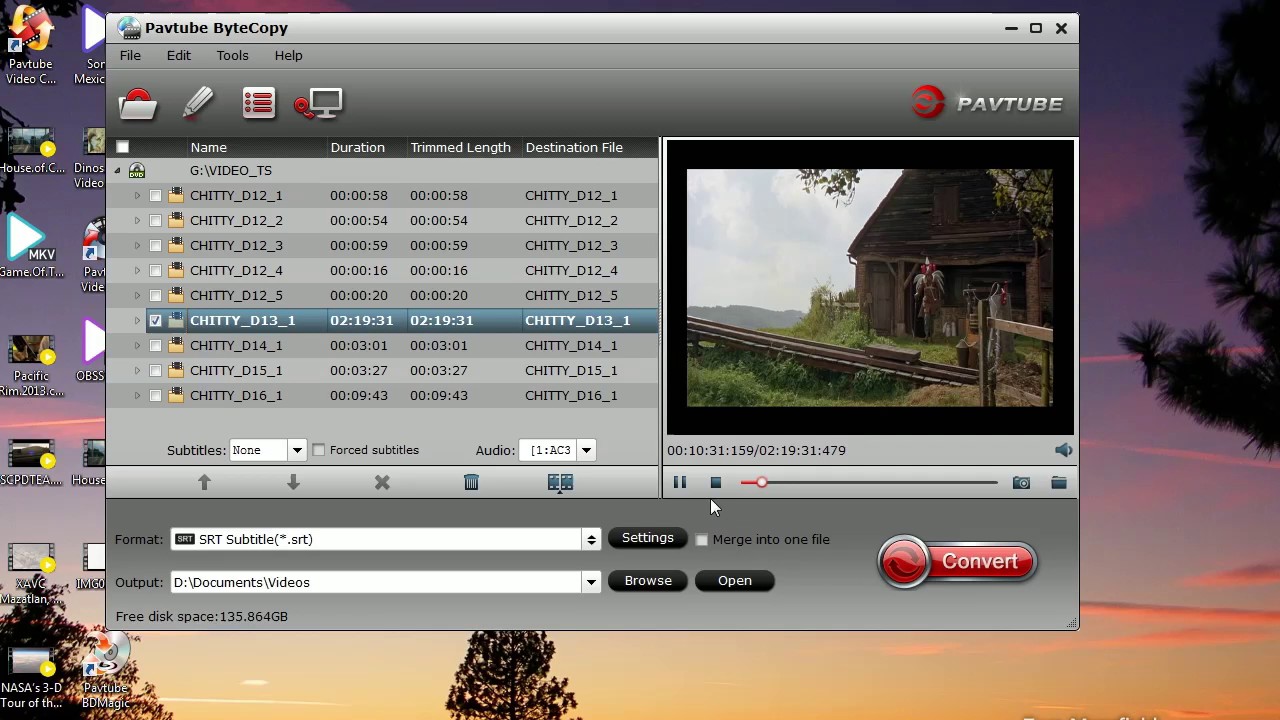Open the edit pencil tool
The image size is (1280, 720).
198,102
